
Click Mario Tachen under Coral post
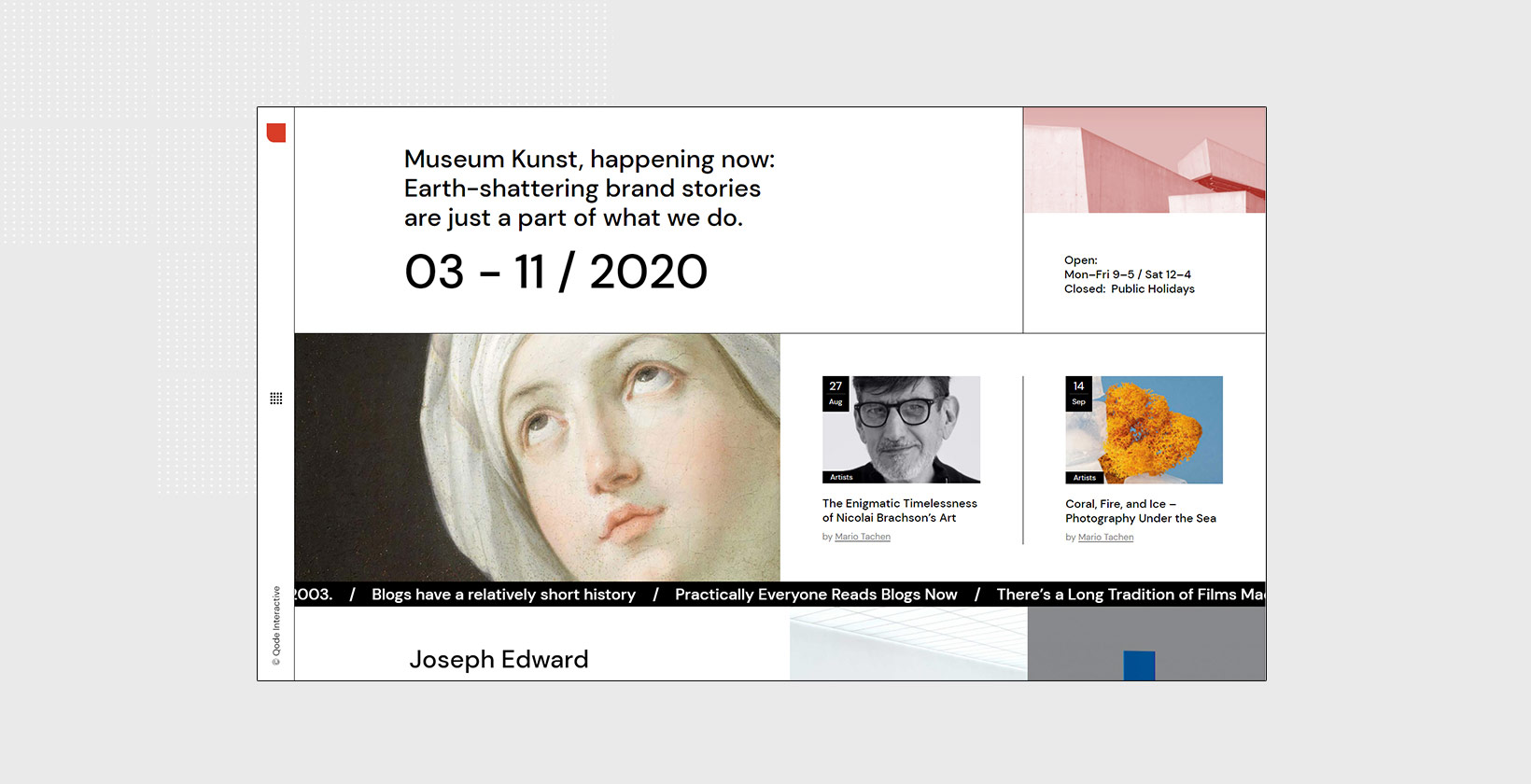[1105, 537]
